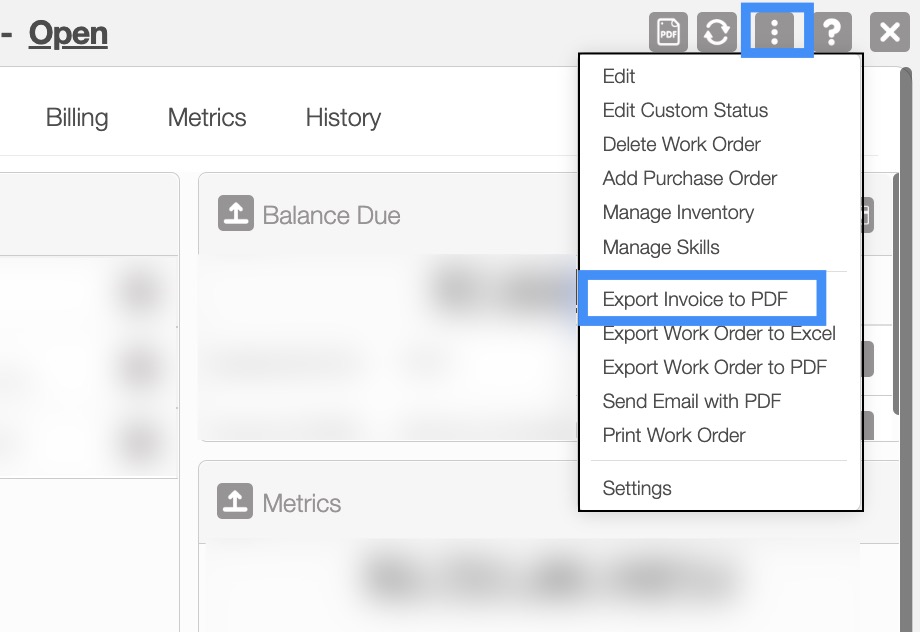
Task: Select Manage Skills in the menu
Action: [661, 247]
